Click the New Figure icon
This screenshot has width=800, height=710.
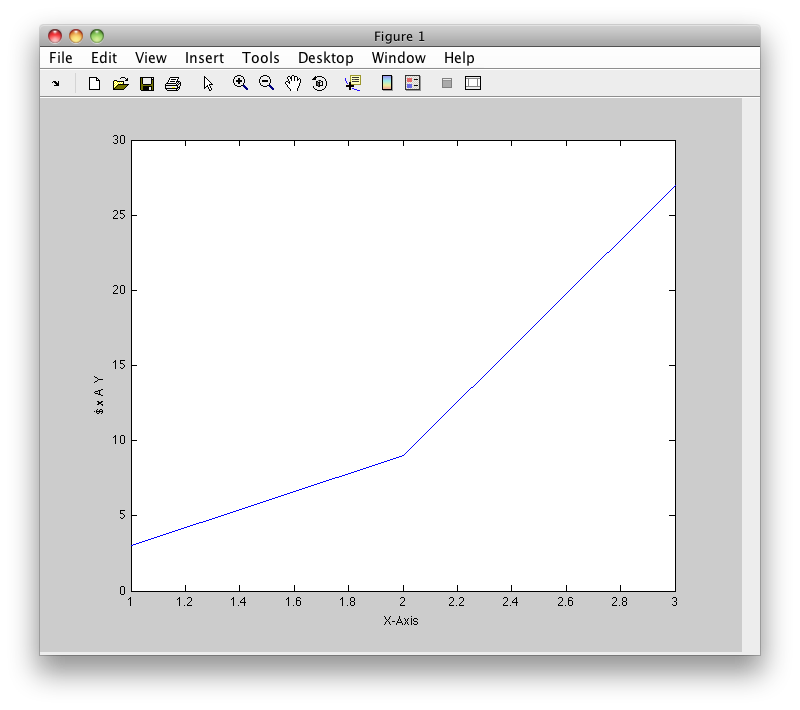coord(95,84)
